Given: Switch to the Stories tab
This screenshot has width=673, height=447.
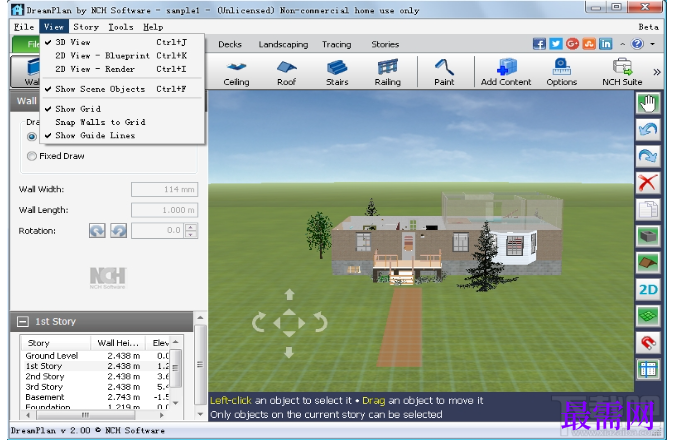Looking at the screenshot, I should [x=385, y=44].
